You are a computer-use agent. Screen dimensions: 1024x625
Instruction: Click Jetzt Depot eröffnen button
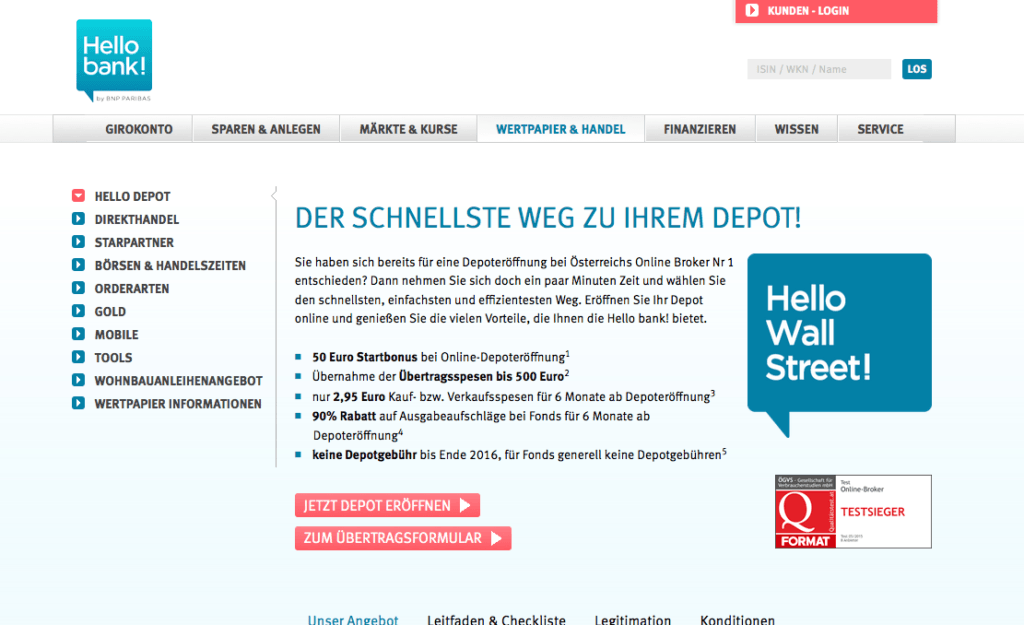tap(387, 505)
